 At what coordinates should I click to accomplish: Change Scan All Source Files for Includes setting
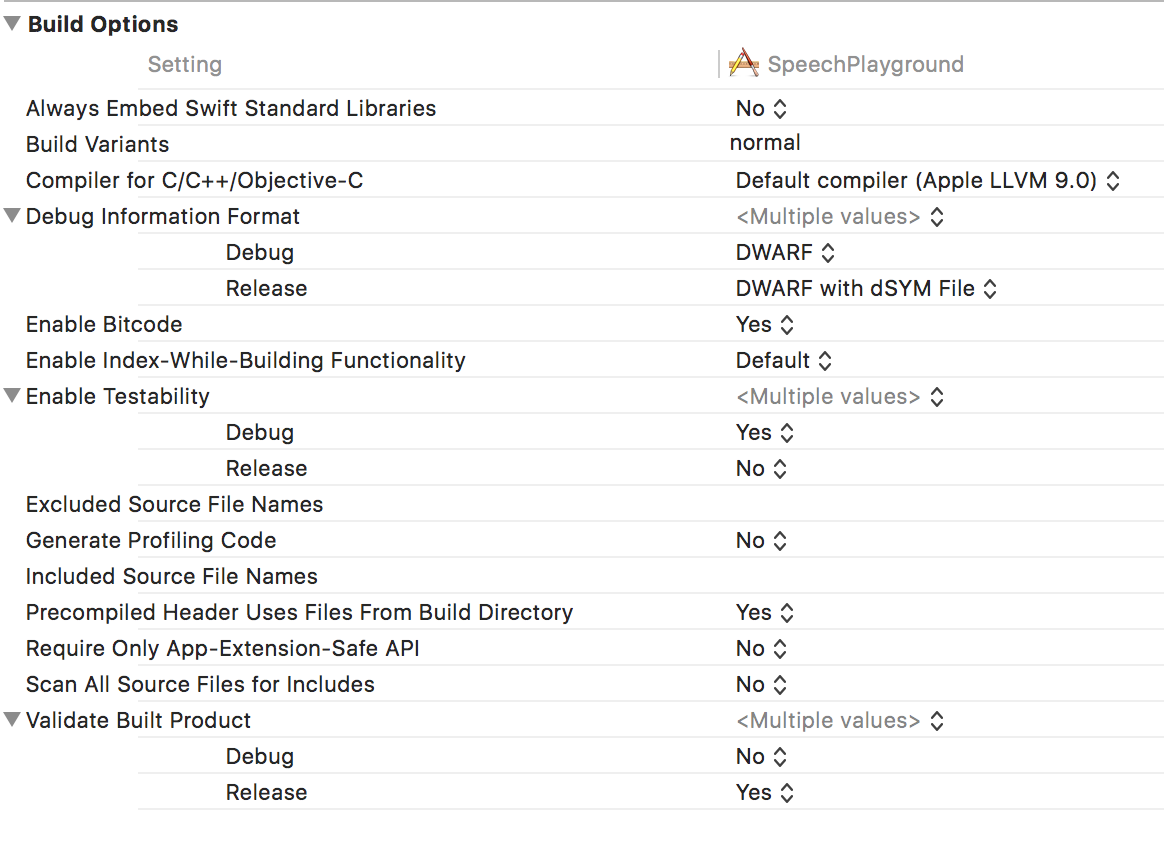762,684
